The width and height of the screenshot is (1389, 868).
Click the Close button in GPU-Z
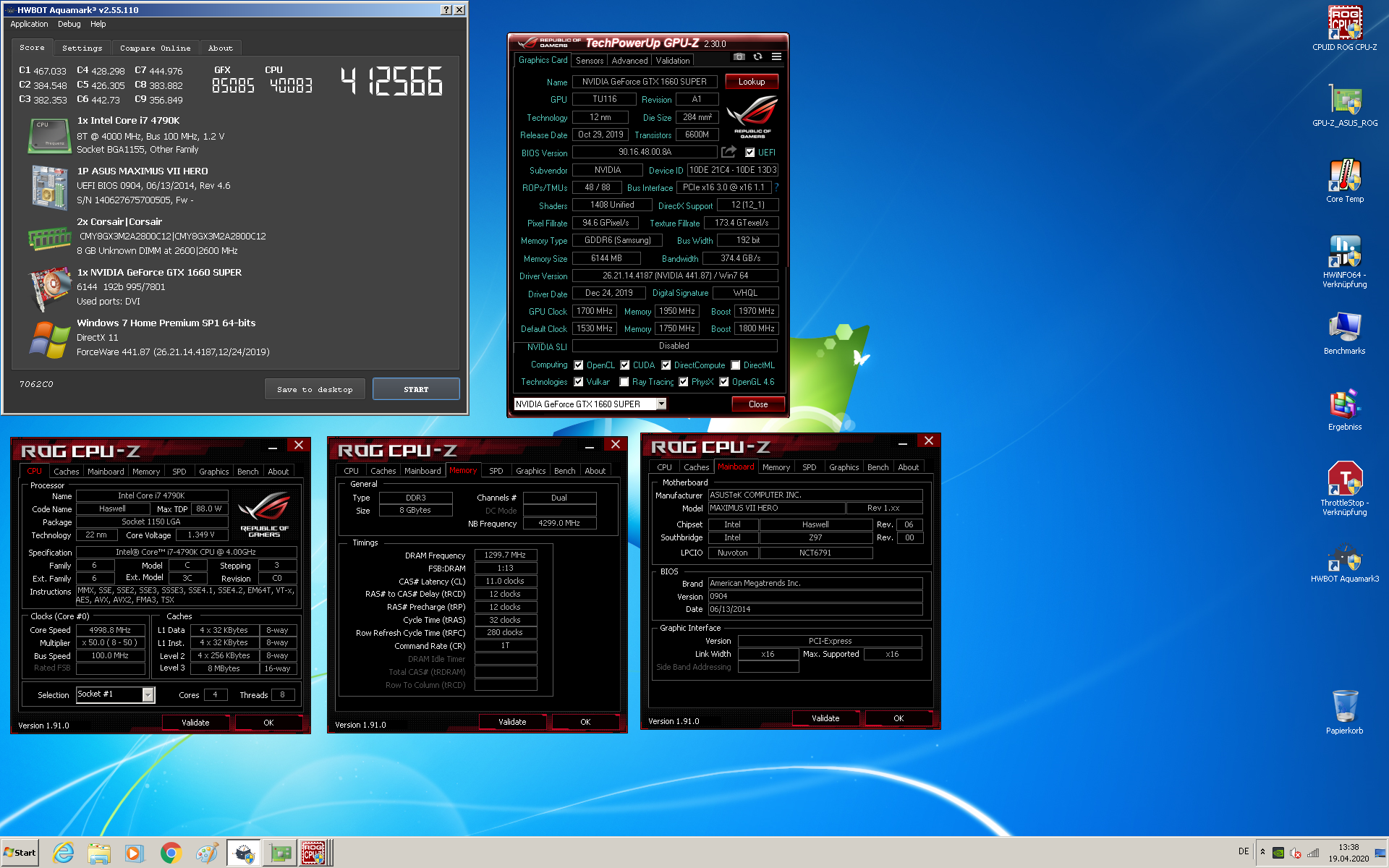758,404
